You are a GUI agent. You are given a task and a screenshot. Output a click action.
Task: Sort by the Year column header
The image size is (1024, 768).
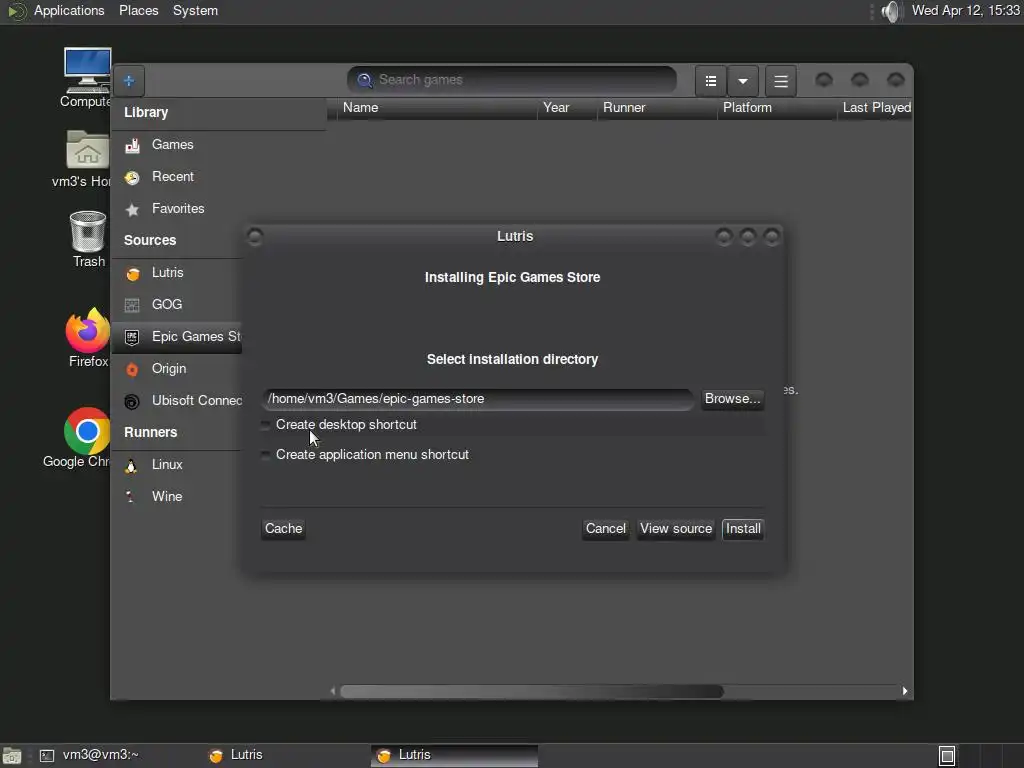click(567, 108)
